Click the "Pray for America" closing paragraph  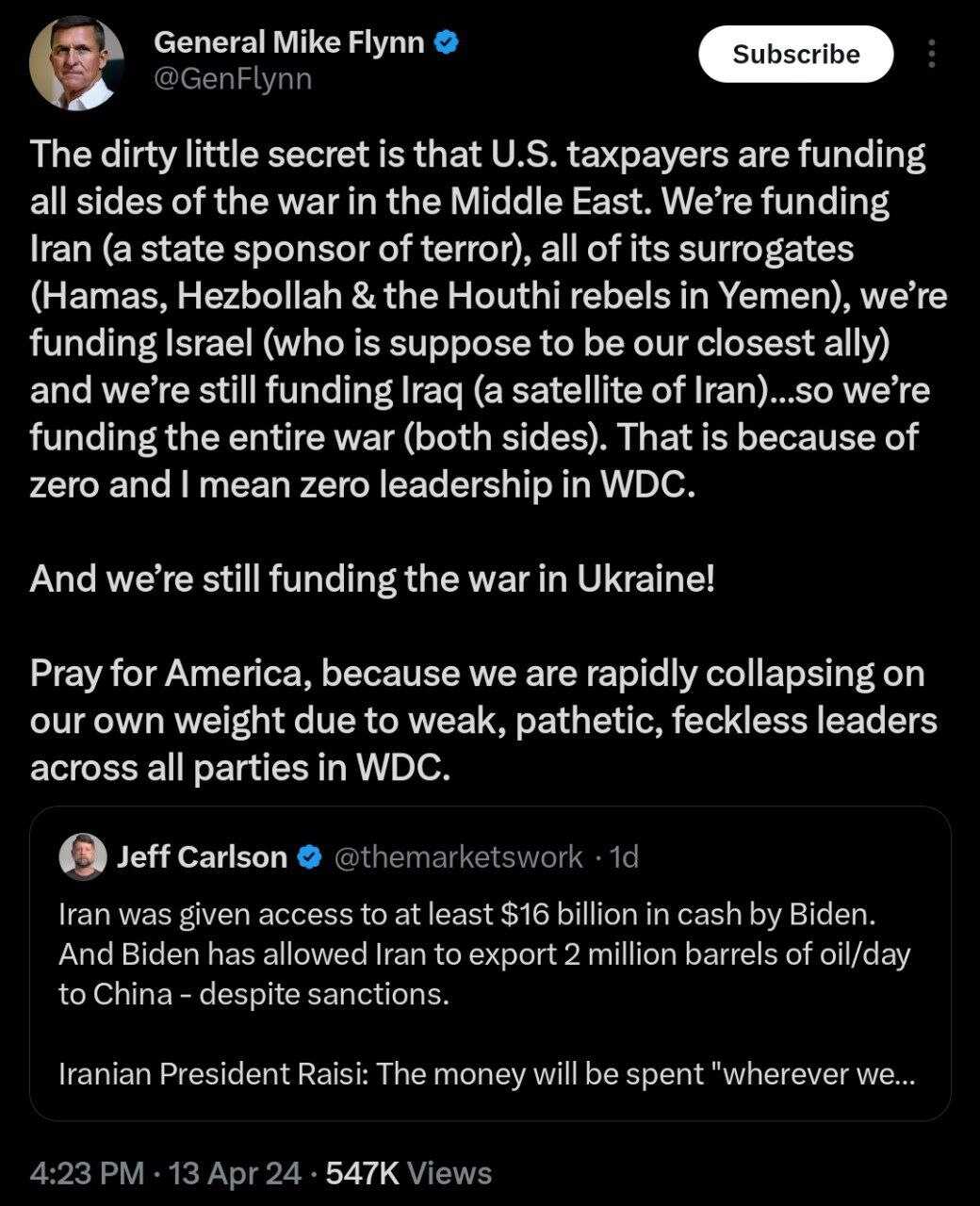tap(483, 721)
